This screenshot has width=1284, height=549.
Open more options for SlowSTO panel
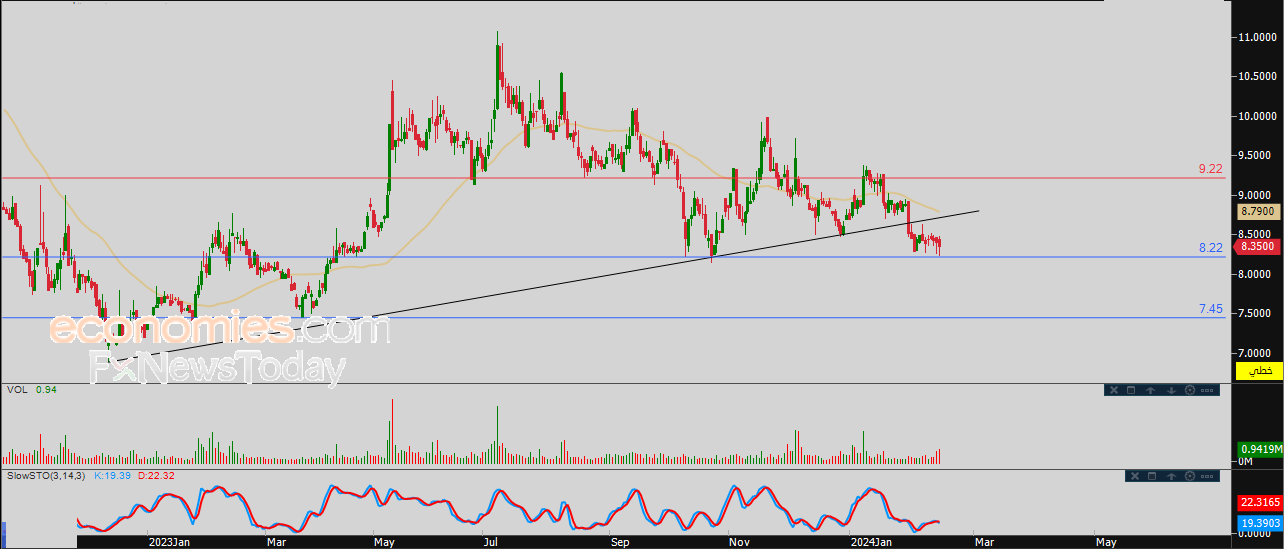1207,476
